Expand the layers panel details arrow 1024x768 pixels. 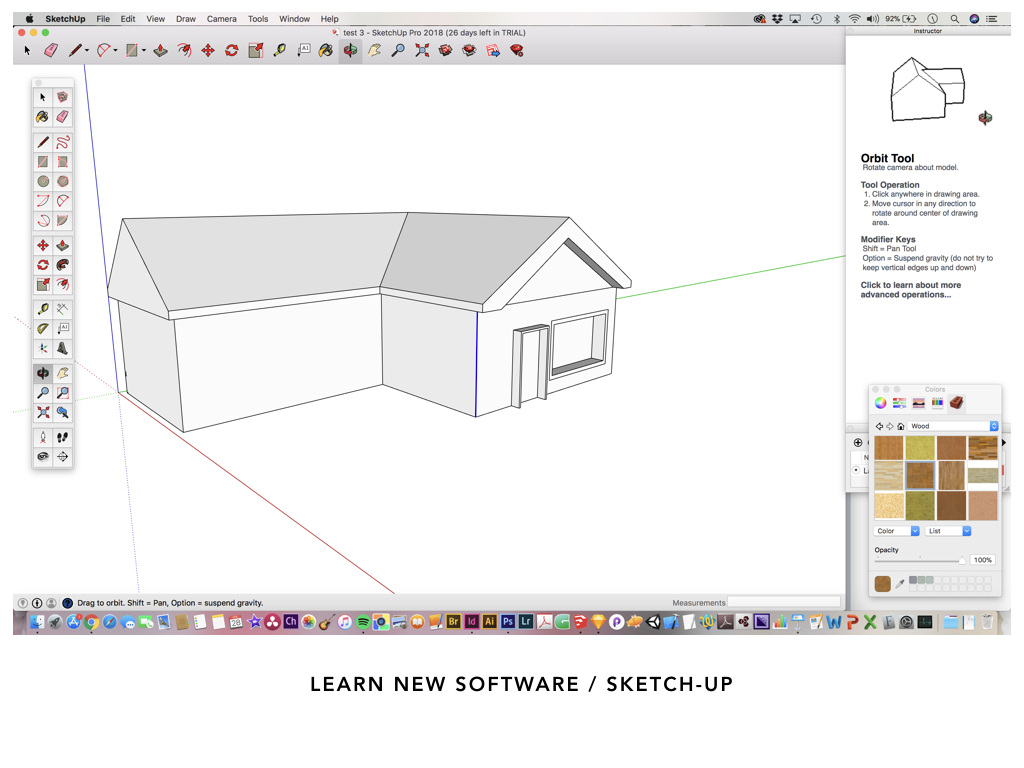pos(1004,443)
